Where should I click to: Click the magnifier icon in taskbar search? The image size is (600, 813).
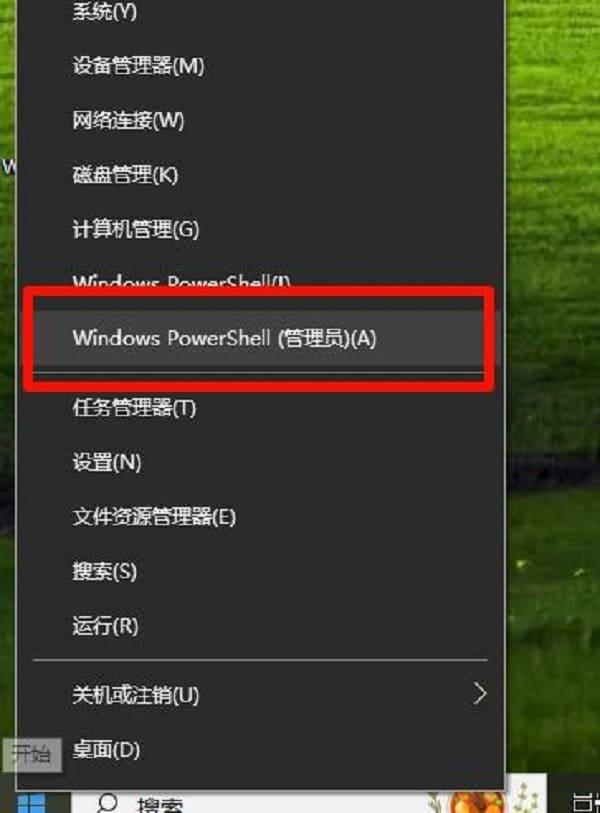(x=107, y=804)
